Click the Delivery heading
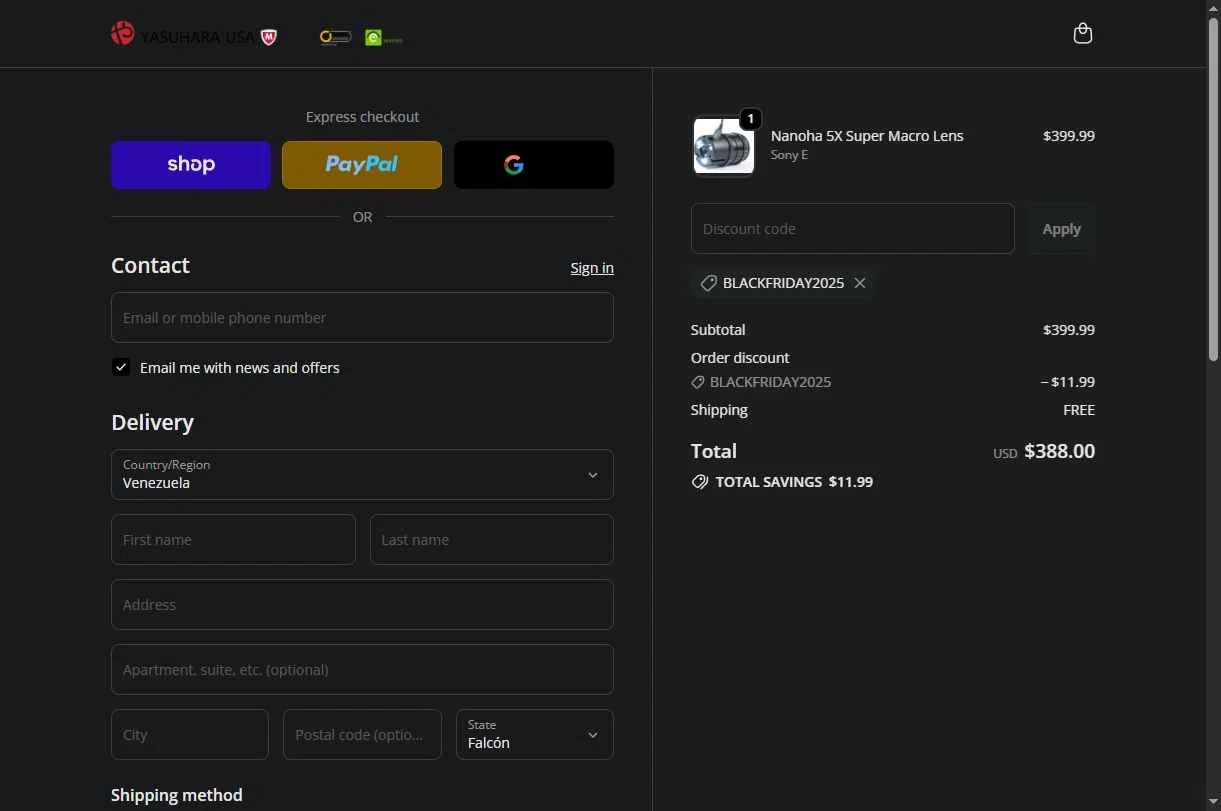1221x811 pixels. (x=152, y=423)
